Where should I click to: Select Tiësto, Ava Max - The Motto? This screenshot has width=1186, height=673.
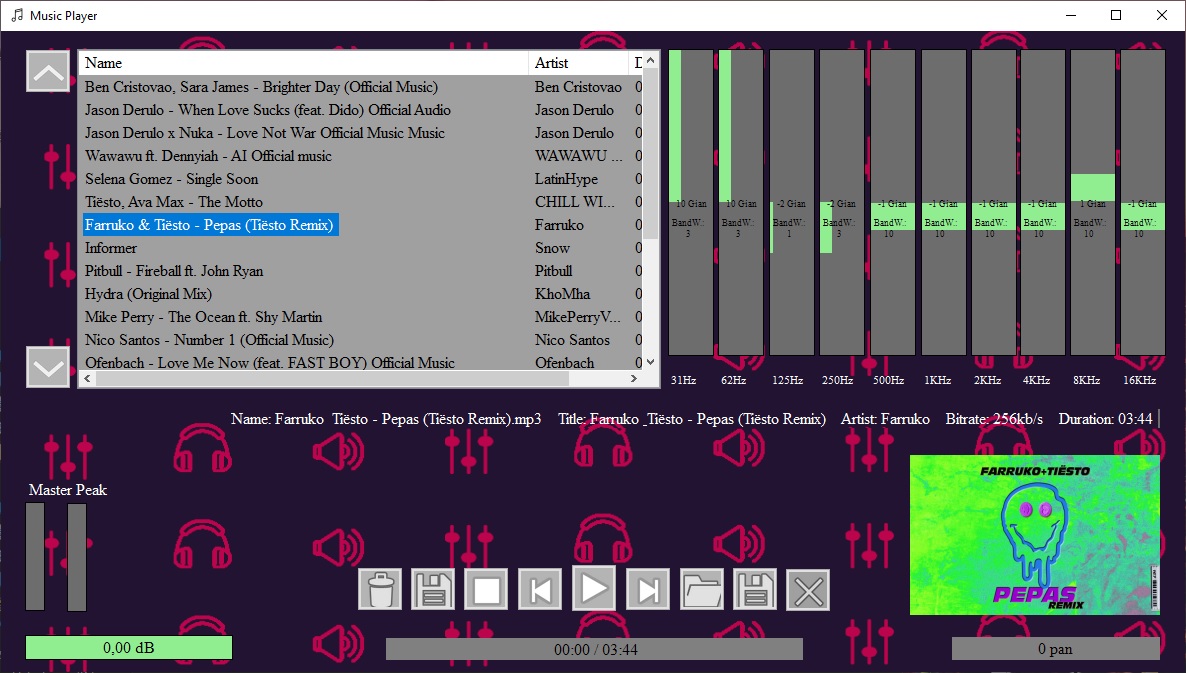click(x=174, y=202)
